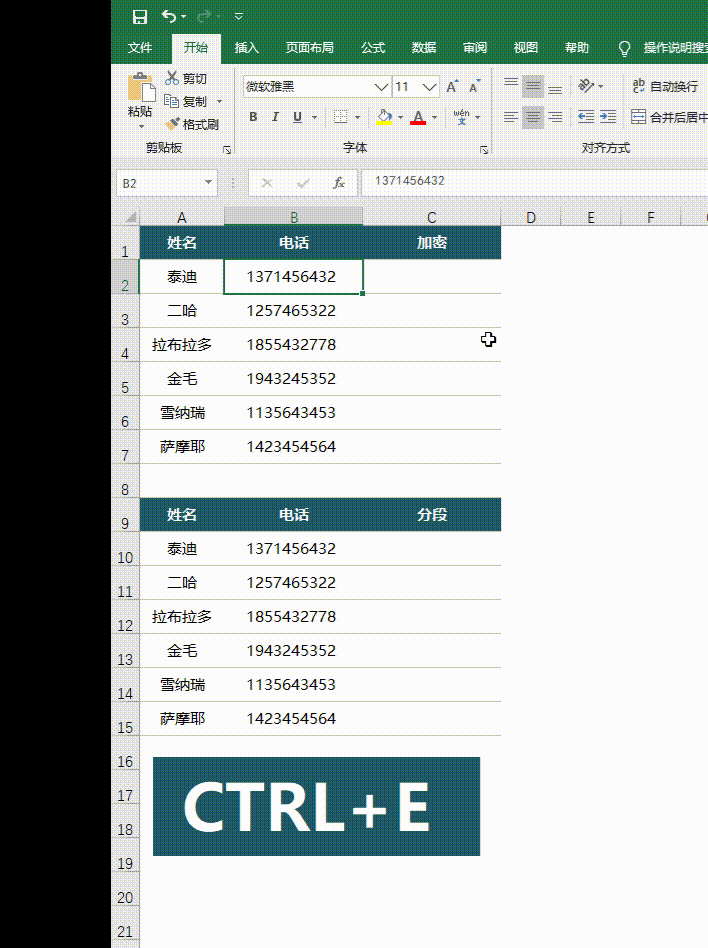Toggle Italic formatting

pos(275,117)
